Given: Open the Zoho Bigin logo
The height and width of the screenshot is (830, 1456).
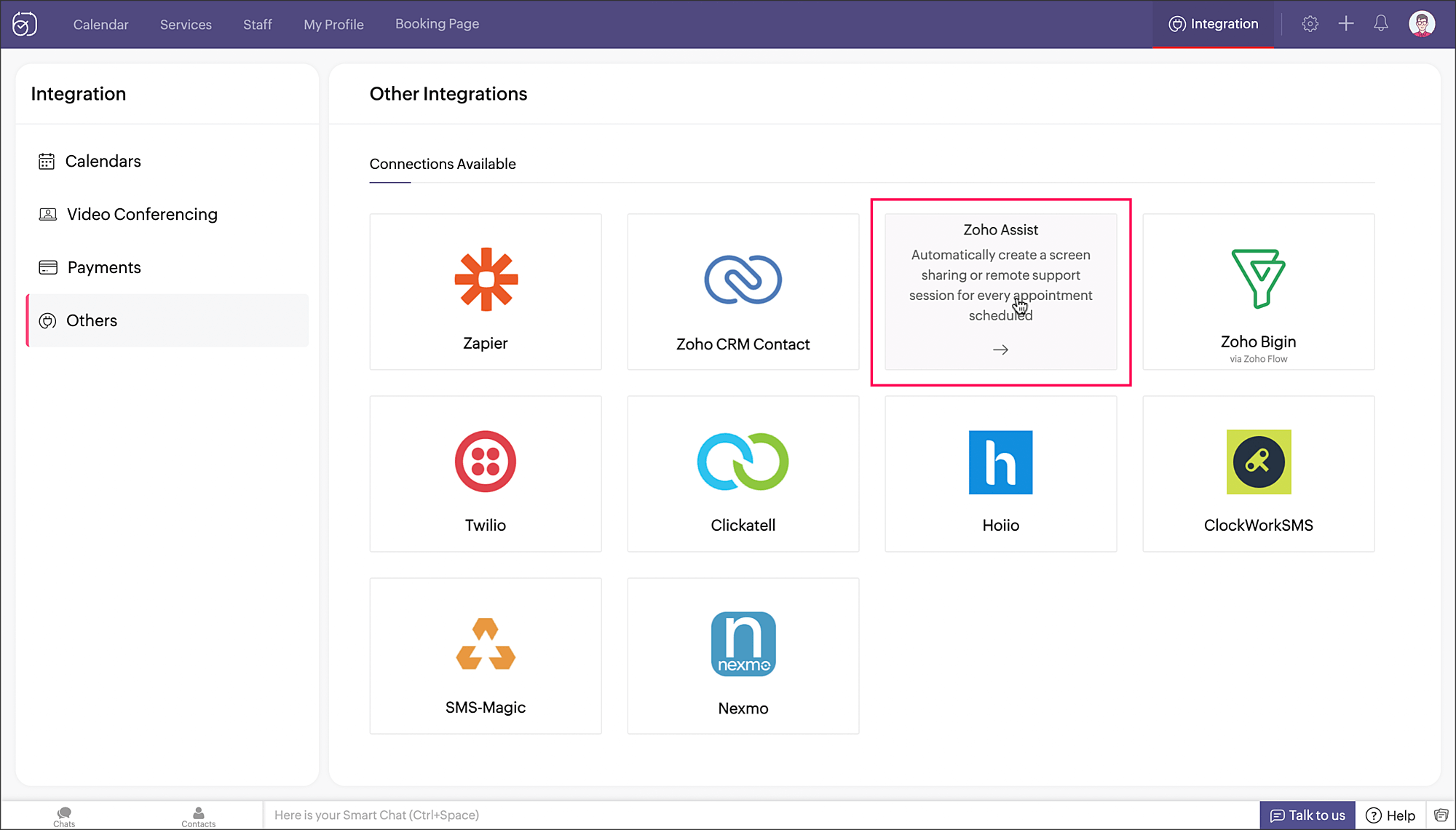Looking at the screenshot, I should [1258, 279].
